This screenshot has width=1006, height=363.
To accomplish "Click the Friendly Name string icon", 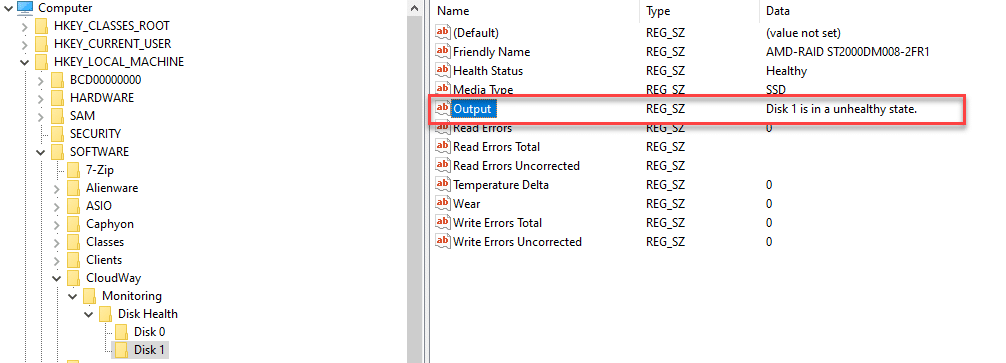I will [443, 51].
